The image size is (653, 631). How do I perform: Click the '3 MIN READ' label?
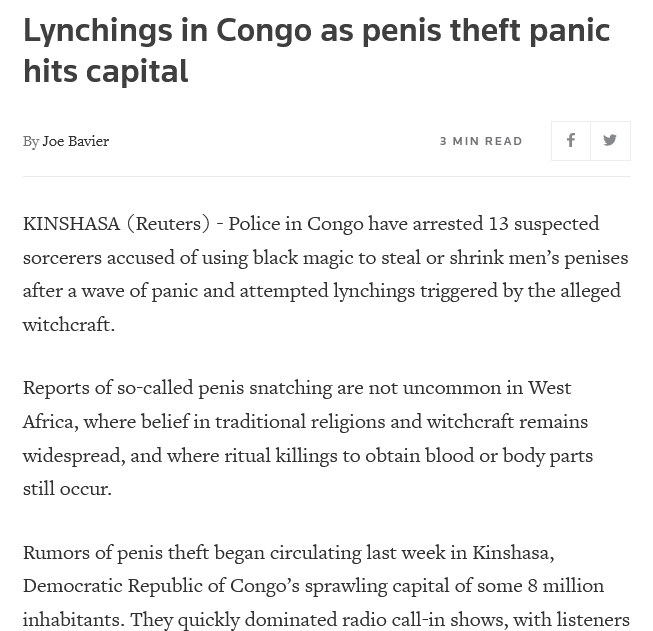tap(481, 141)
